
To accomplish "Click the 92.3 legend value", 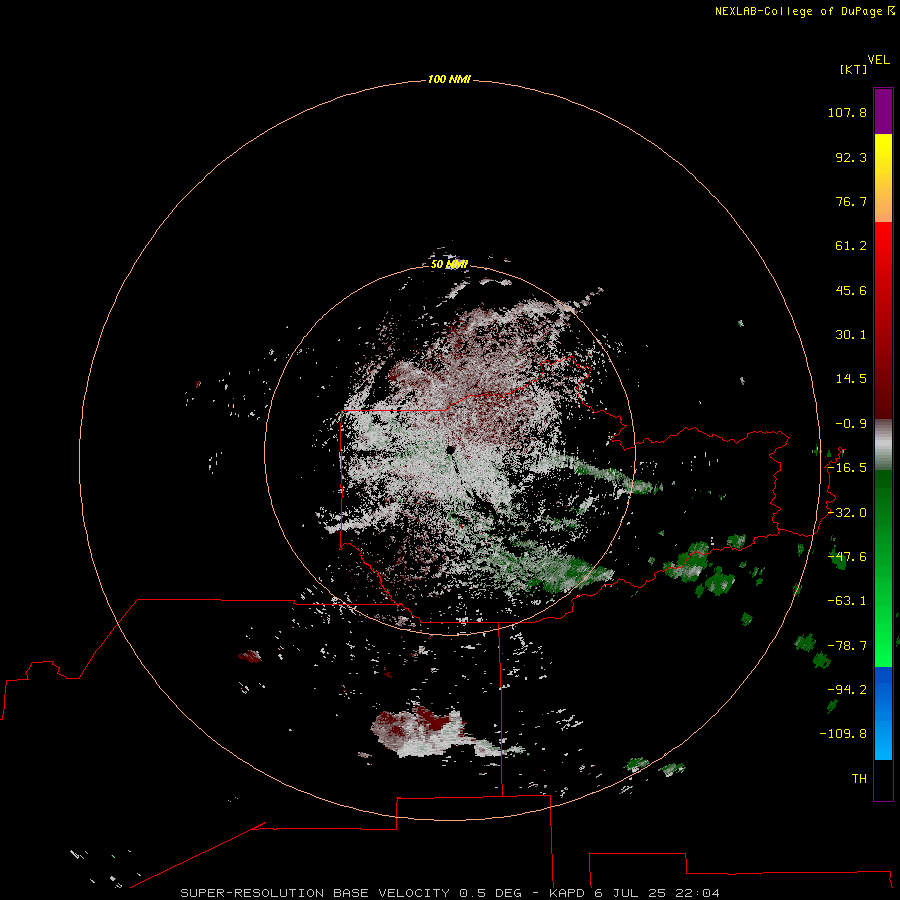I will [851, 157].
